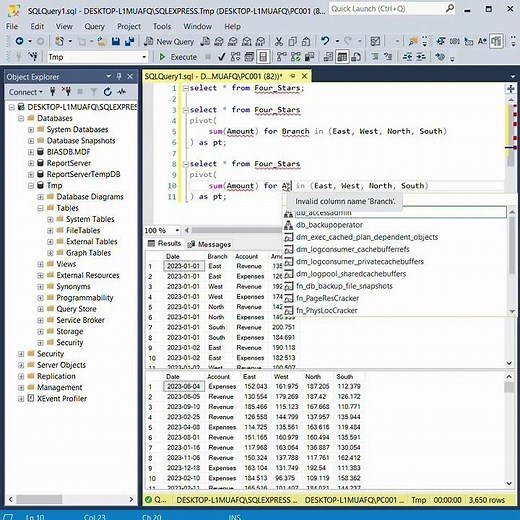The image size is (520, 520).
Task: Click the Decrease Indent icon
Action: (407, 57)
